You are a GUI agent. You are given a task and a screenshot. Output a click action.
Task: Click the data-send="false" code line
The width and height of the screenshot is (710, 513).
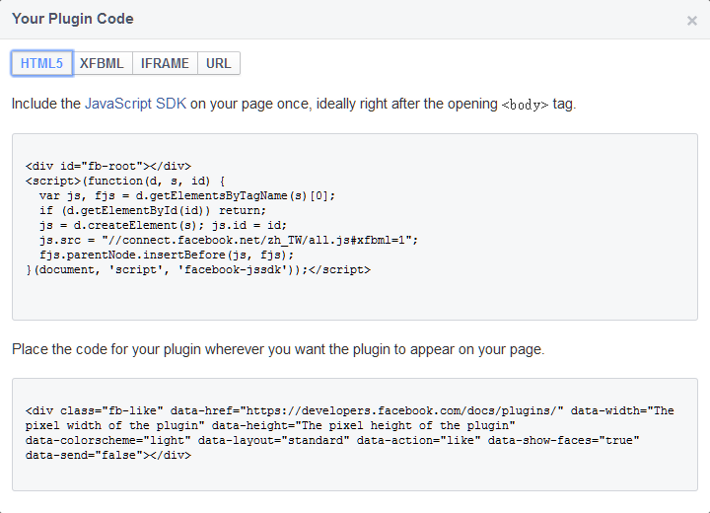[108, 455]
